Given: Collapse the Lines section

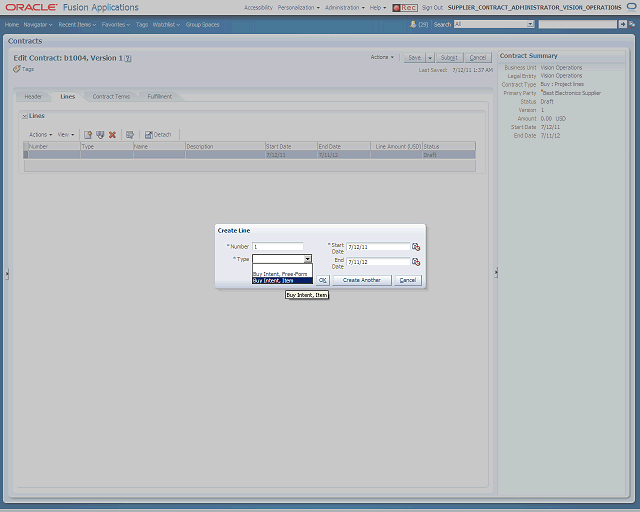Looking at the screenshot, I should pos(25,116).
